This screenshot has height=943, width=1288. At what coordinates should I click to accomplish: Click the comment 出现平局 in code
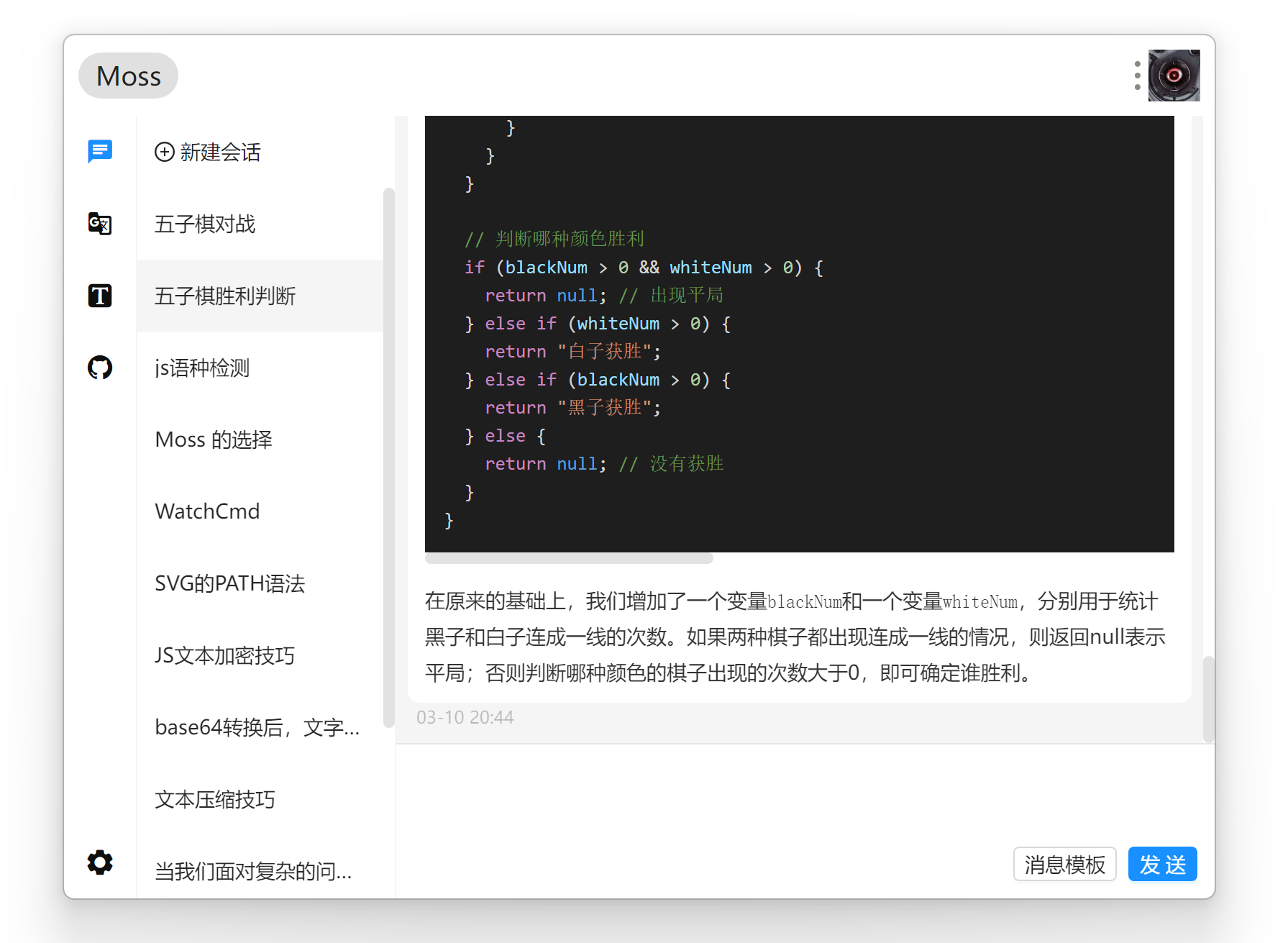671,295
